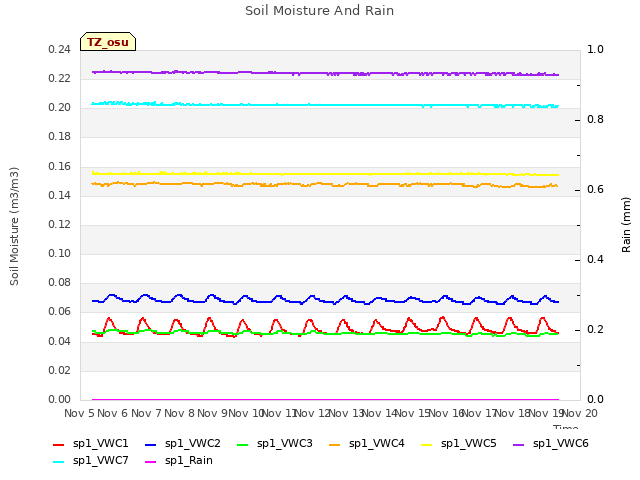Click the blue sp1_VWC2 legend color marker

point(151,445)
